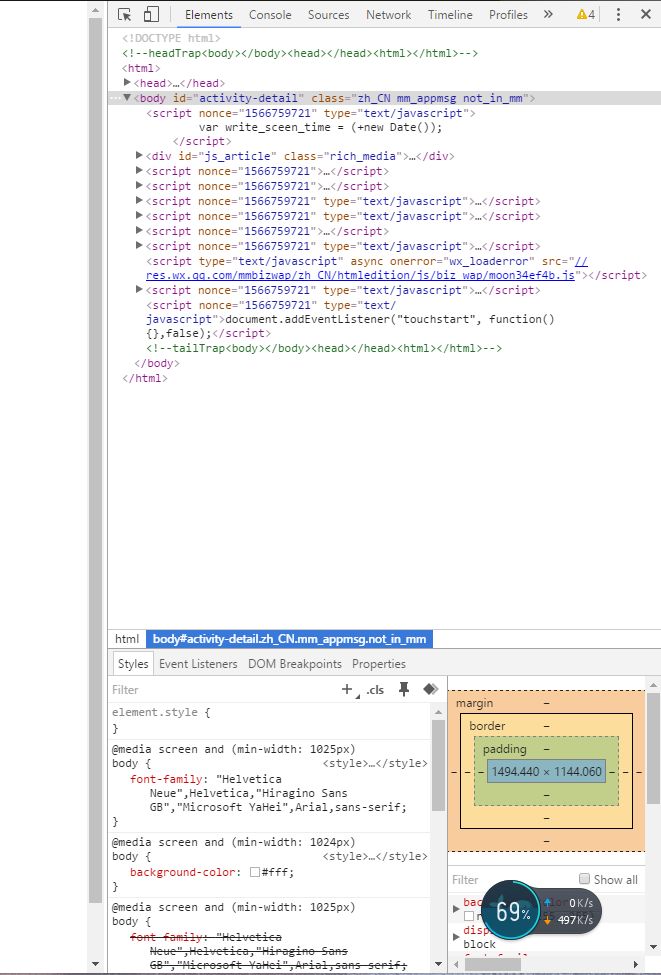
Task: Enable the Show all checkbox
Action: pos(583,880)
